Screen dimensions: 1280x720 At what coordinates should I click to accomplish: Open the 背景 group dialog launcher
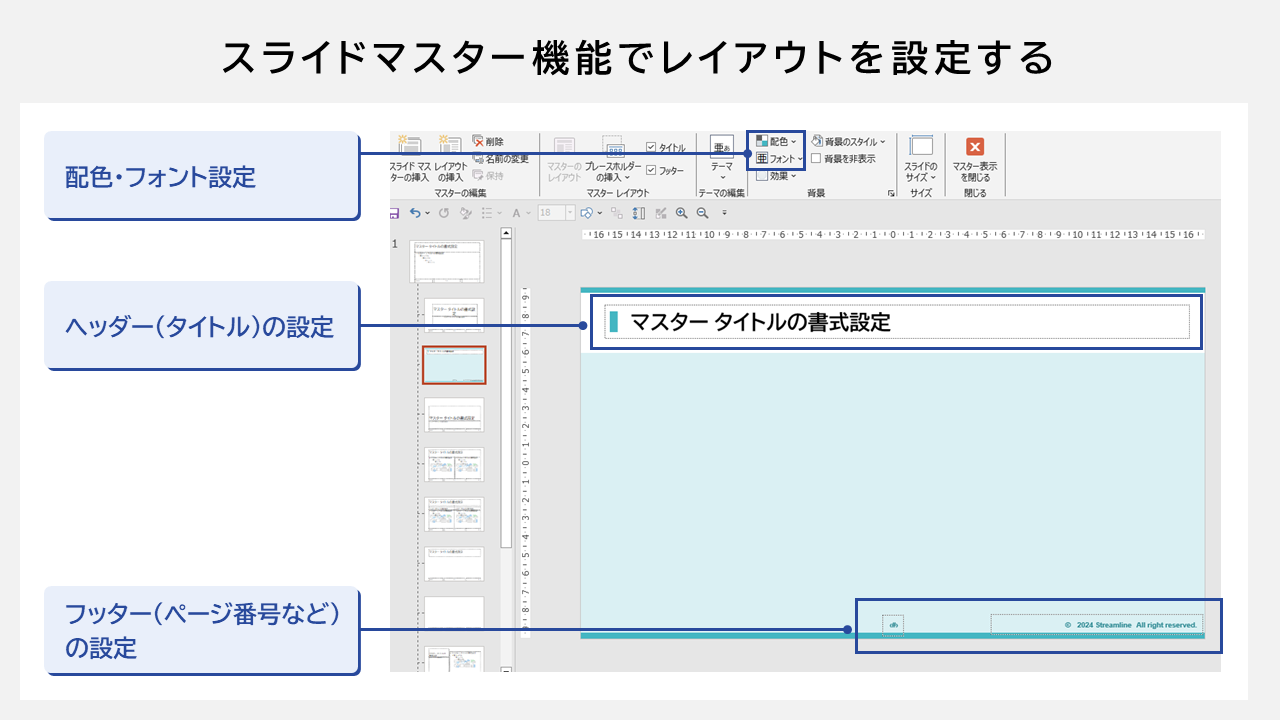click(x=890, y=193)
